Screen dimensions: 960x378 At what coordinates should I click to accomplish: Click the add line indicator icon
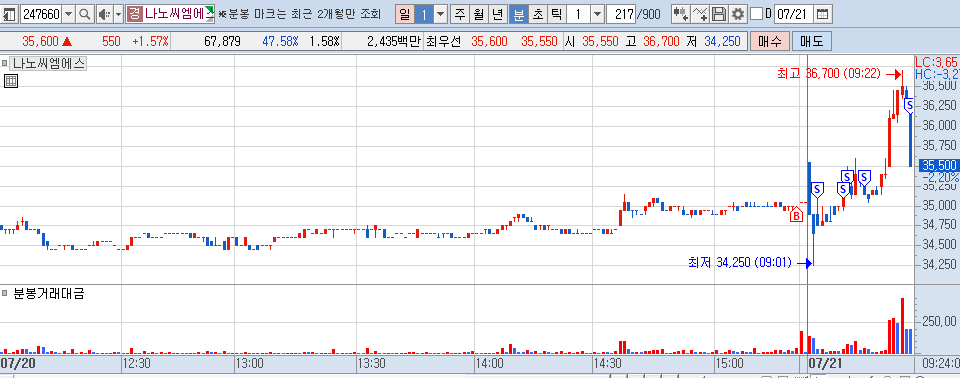(x=700, y=13)
